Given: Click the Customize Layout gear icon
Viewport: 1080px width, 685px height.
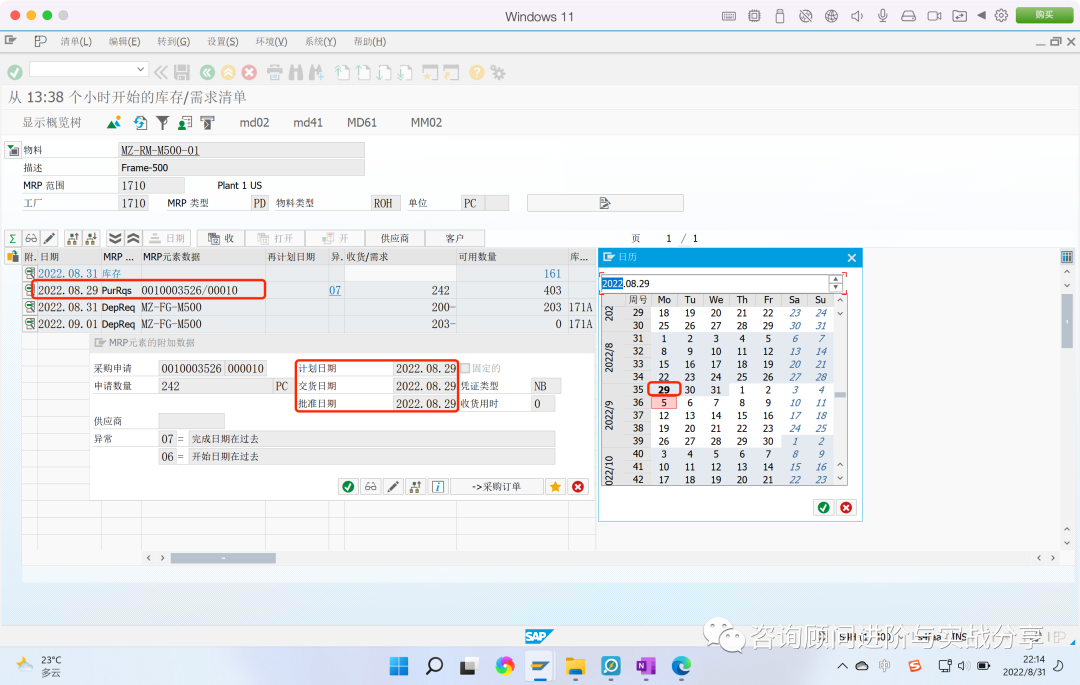Looking at the screenshot, I should [498, 72].
